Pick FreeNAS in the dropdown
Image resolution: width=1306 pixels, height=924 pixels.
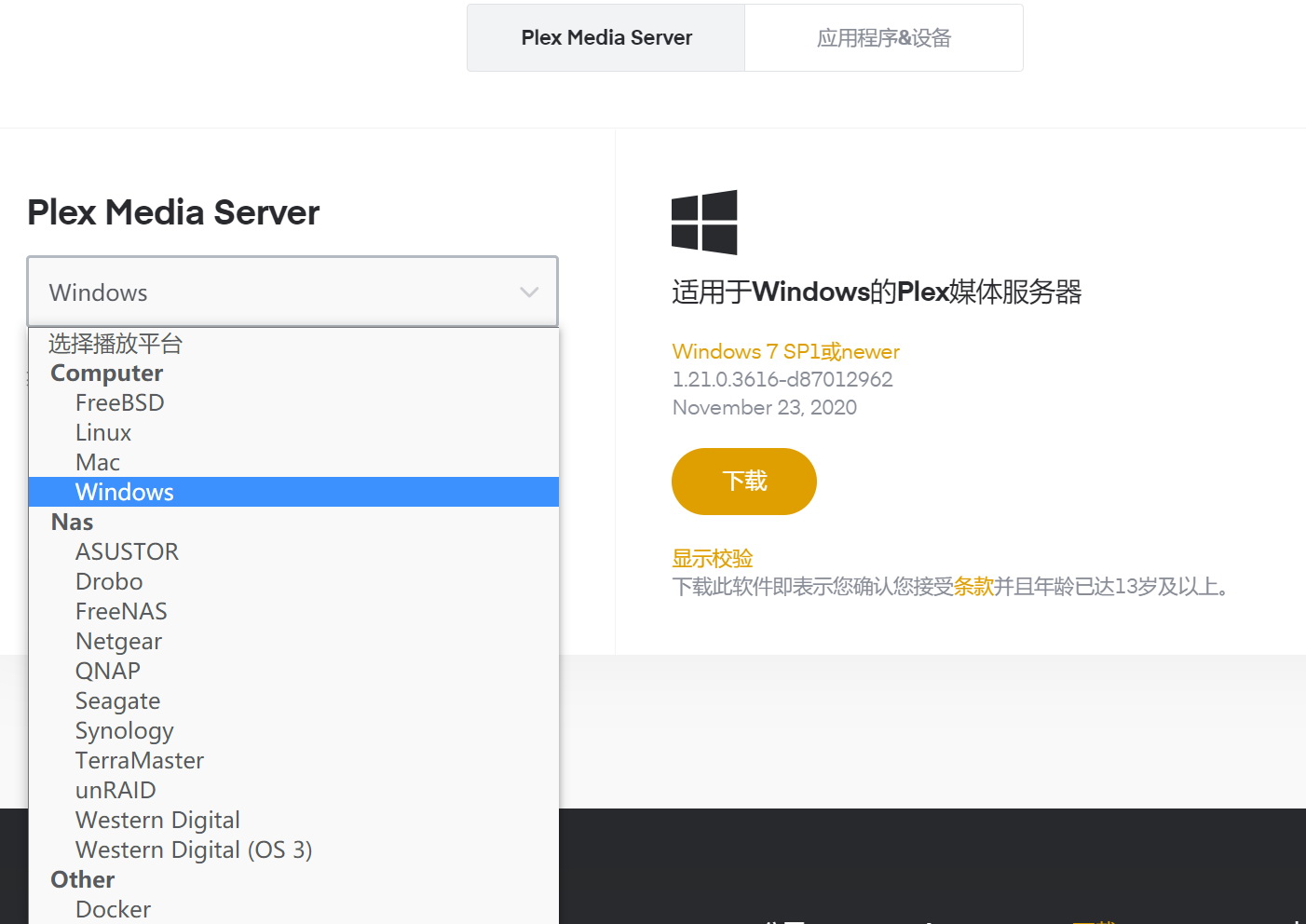(293, 611)
